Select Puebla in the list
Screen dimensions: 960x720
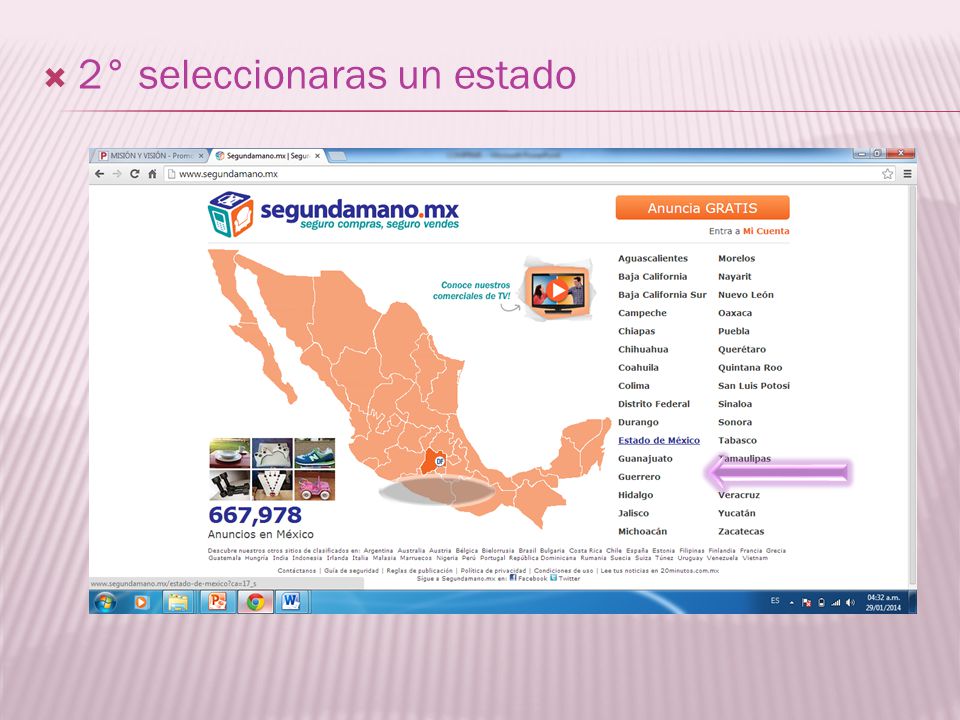tap(733, 331)
